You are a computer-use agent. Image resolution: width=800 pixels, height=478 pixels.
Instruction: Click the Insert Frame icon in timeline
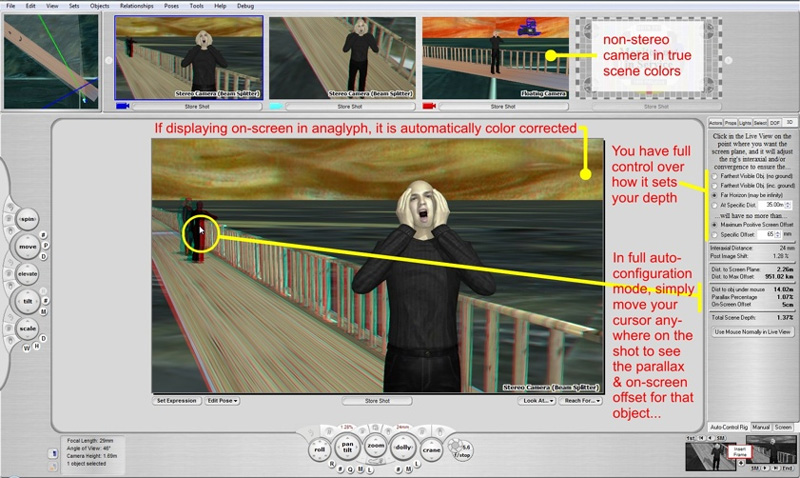pos(740,451)
